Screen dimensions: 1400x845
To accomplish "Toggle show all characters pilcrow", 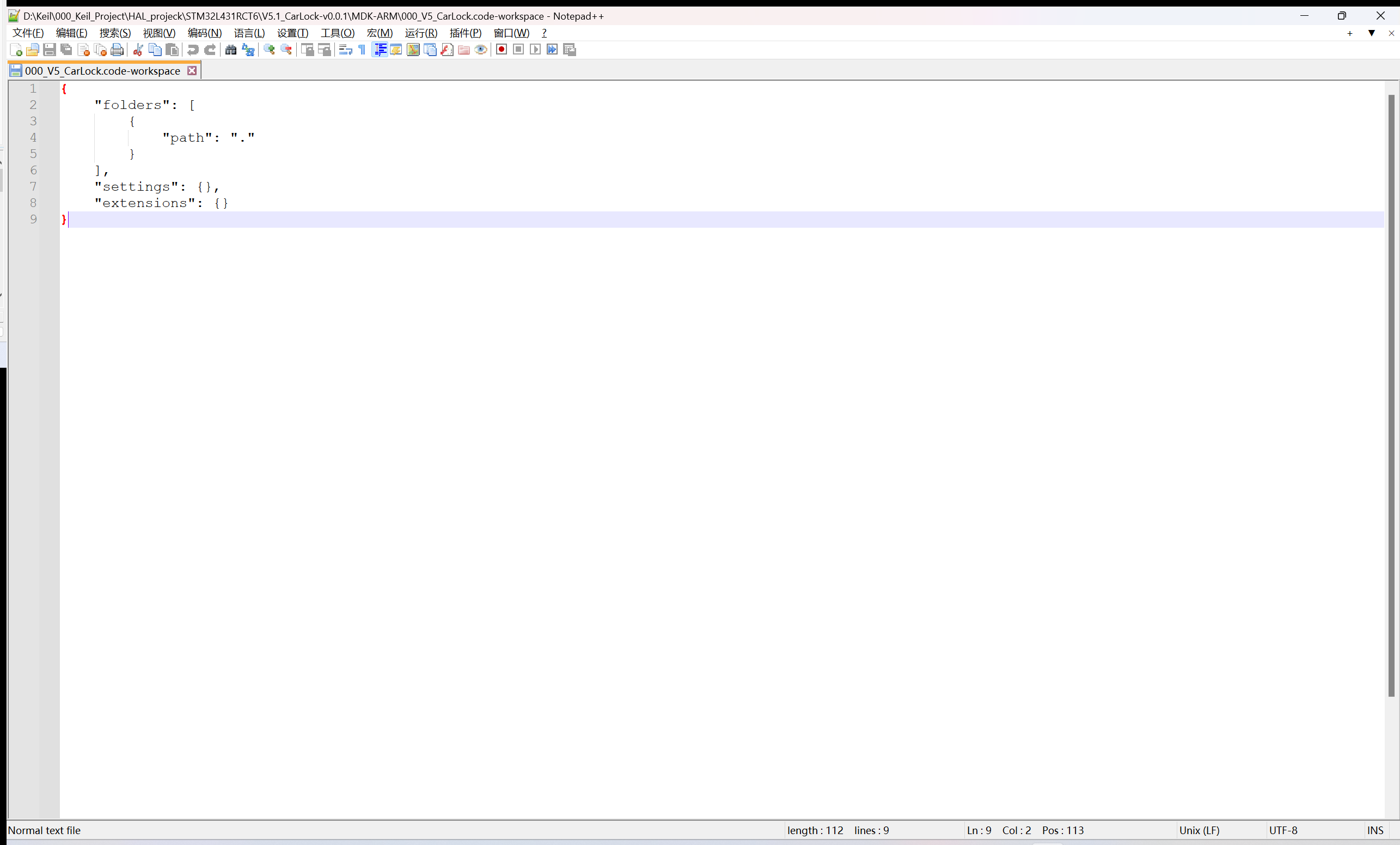I will tap(362, 50).
